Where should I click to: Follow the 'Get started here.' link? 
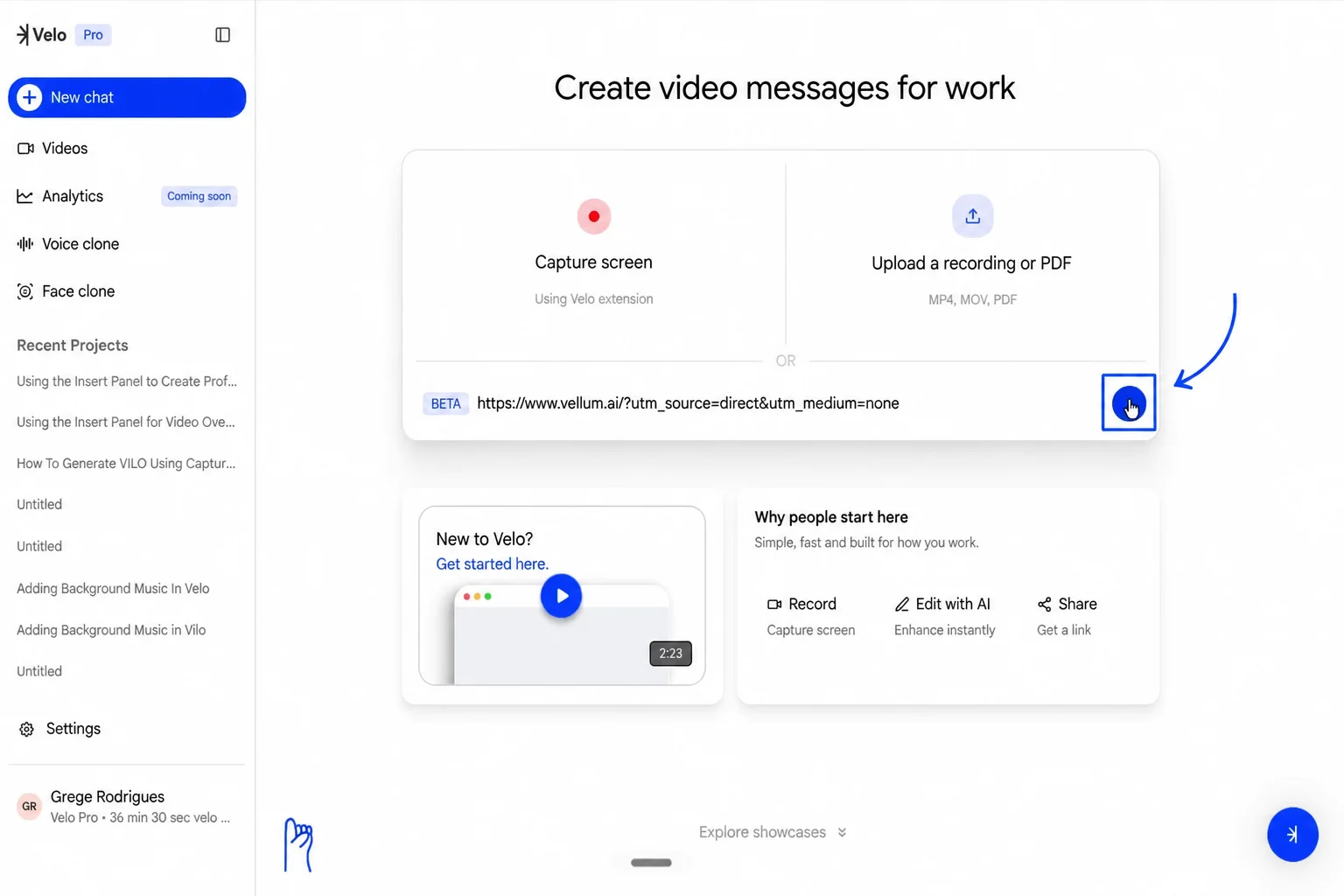pyautogui.click(x=492, y=564)
